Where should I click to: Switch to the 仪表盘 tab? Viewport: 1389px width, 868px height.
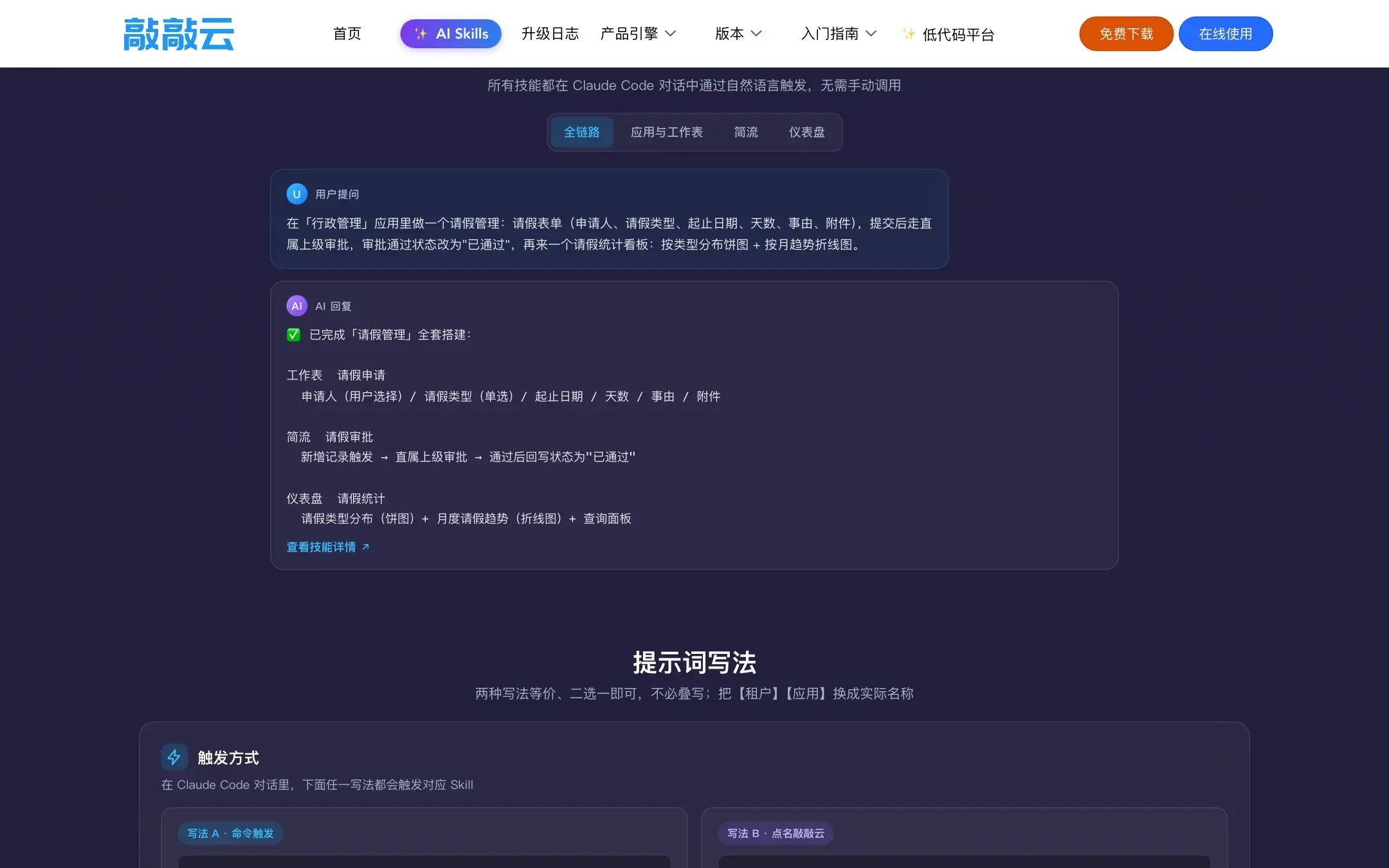[806, 132]
